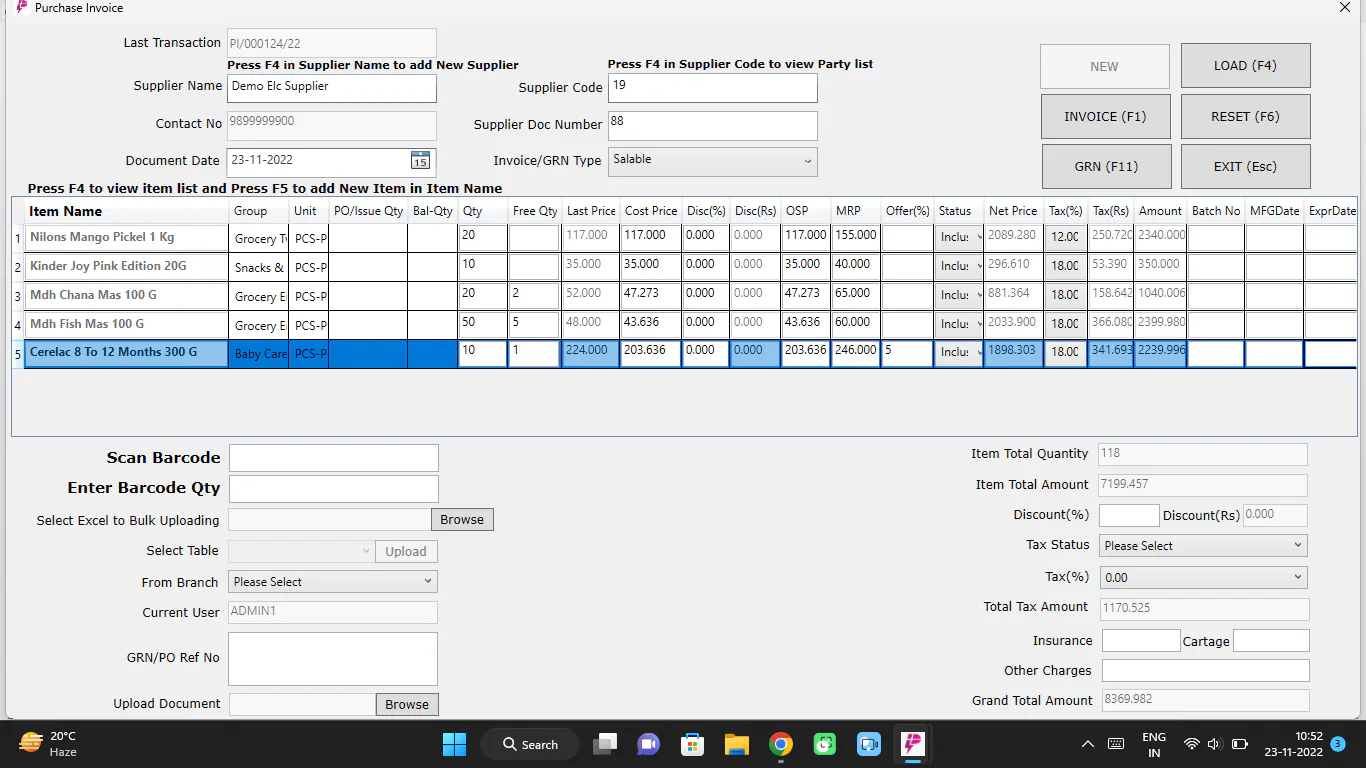Open Task View on the taskbar
The width and height of the screenshot is (1366, 768).
point(604,744)
